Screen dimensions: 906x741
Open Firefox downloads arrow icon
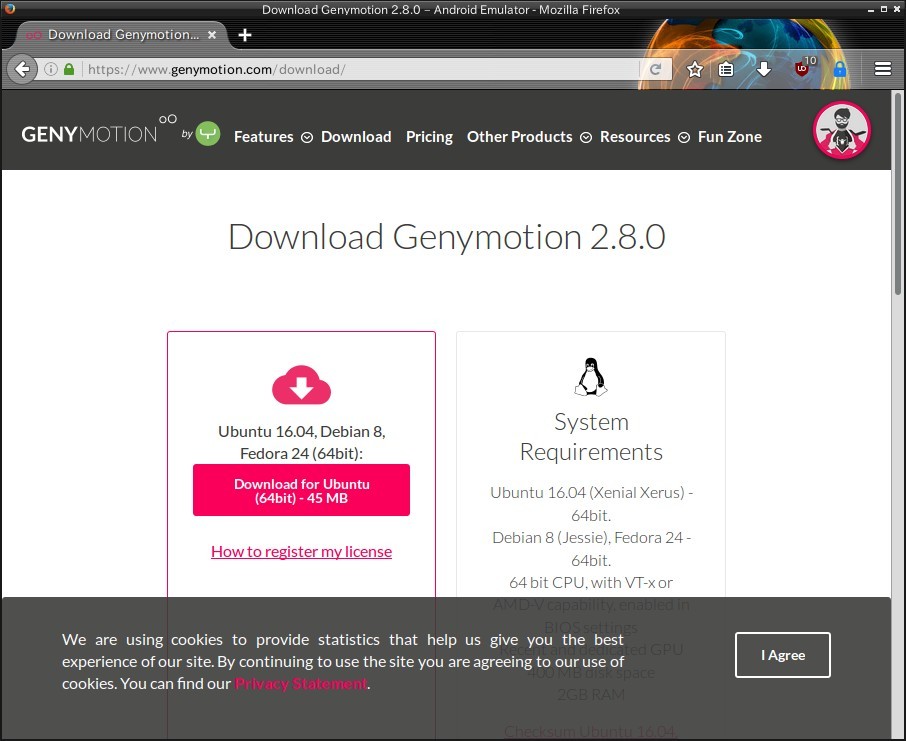(763, 69)
